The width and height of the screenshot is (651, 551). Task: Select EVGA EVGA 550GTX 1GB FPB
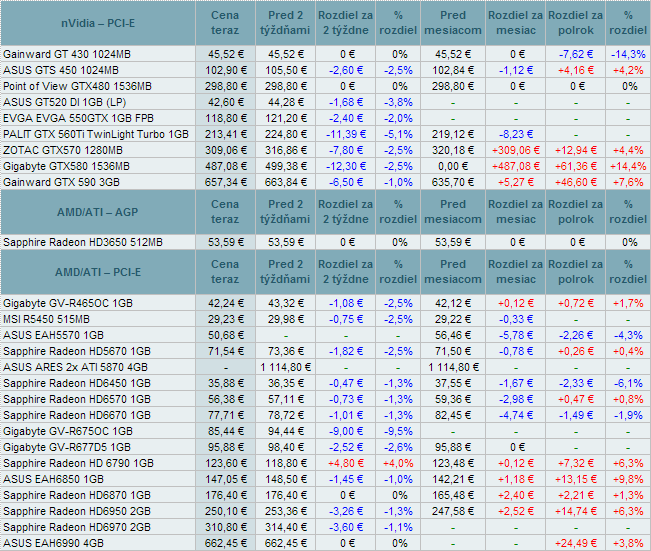(78, 118)
